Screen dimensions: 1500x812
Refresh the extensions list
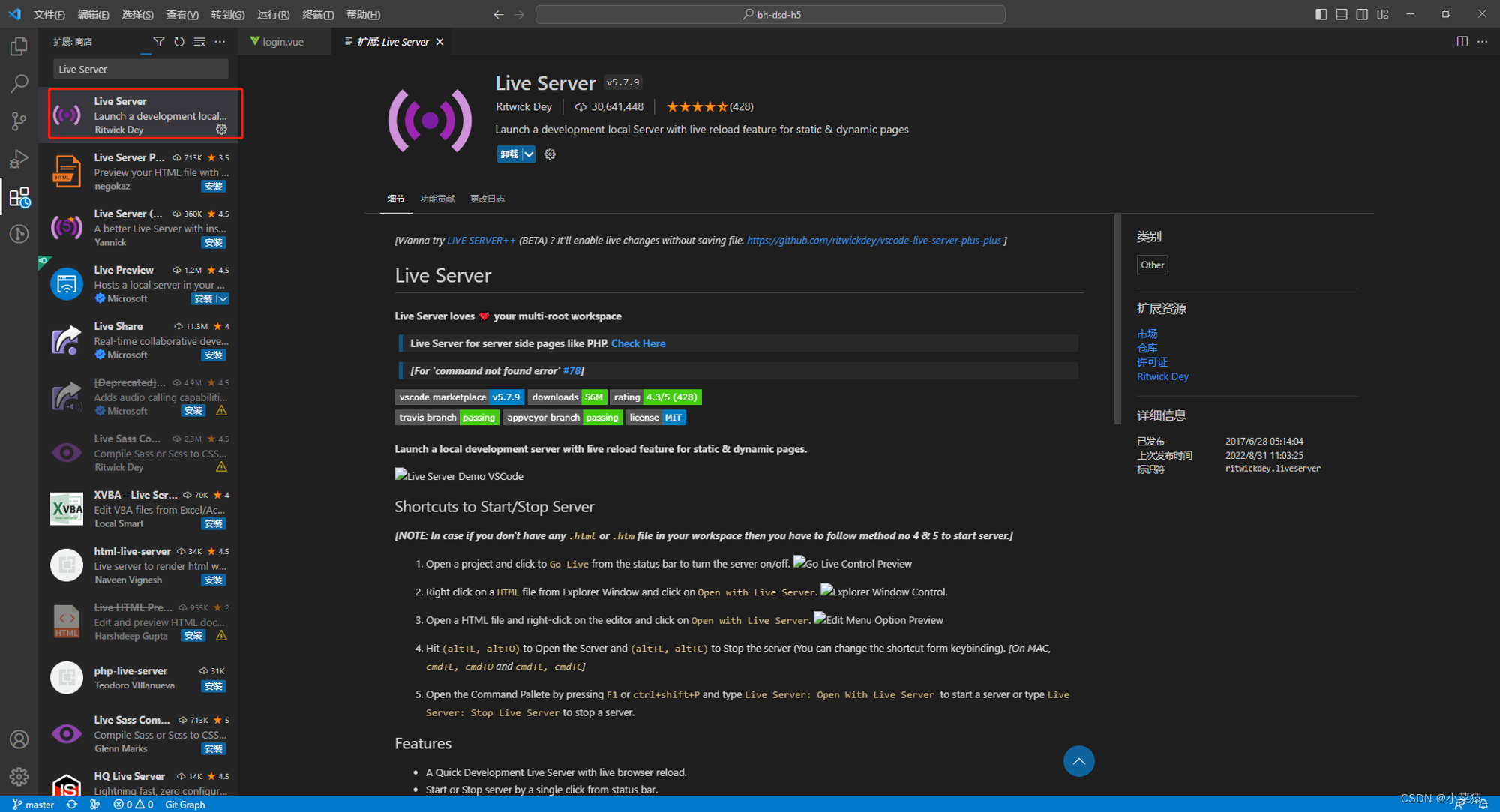click(x=178, y=42)
